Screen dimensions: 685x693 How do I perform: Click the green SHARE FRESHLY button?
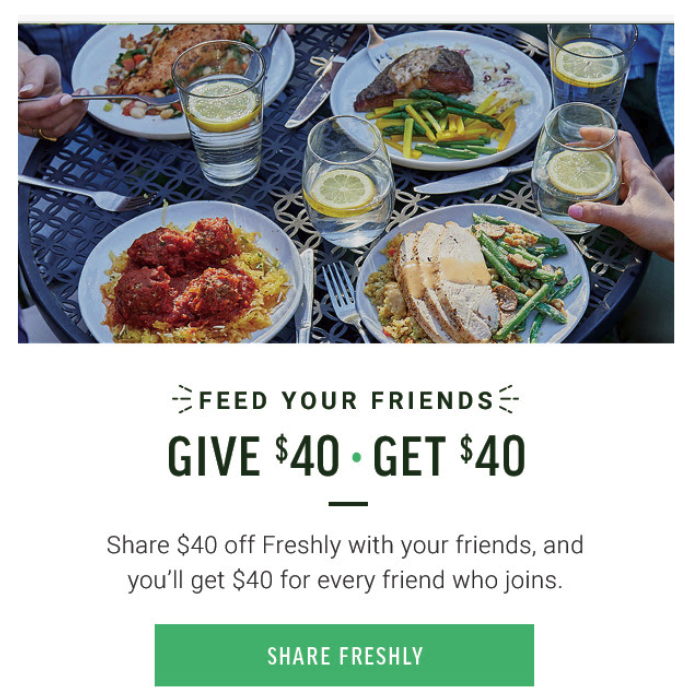pos(344,655)
